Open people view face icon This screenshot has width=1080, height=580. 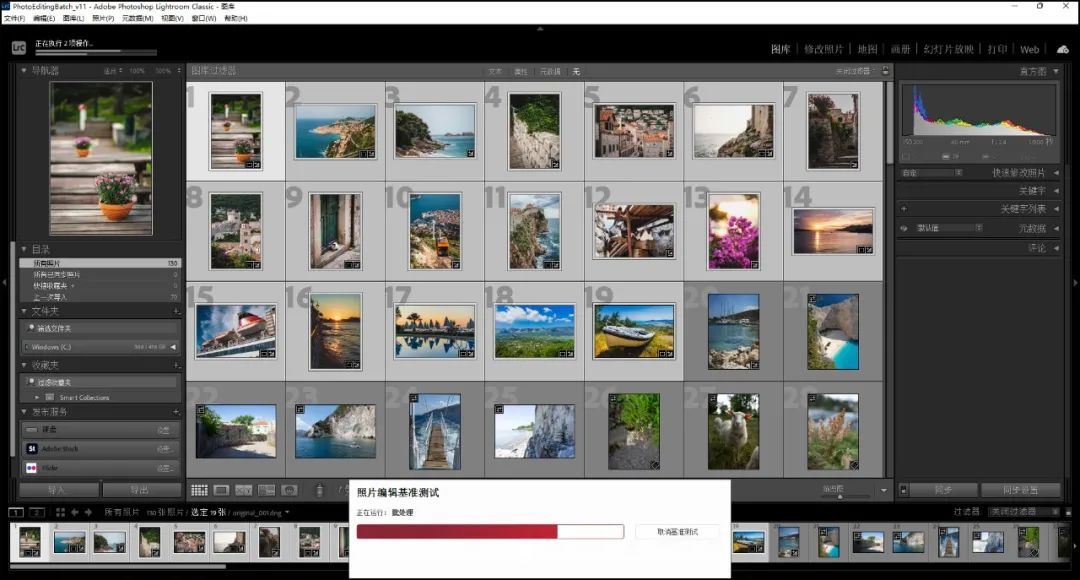coord(289,490)
